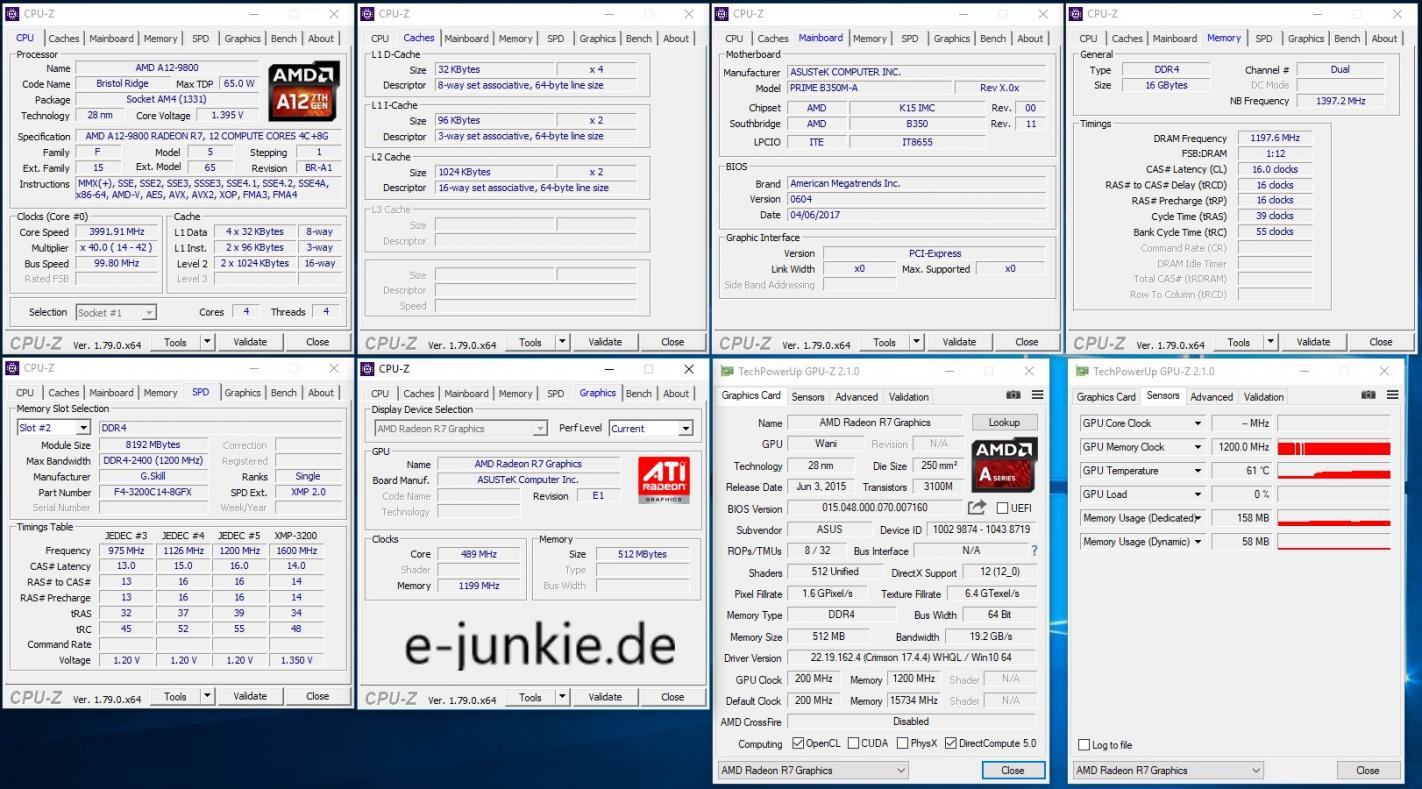
Task: Open the Memory Usage (Dedicated) sensor dropdown
Action: coord(1197,518)
